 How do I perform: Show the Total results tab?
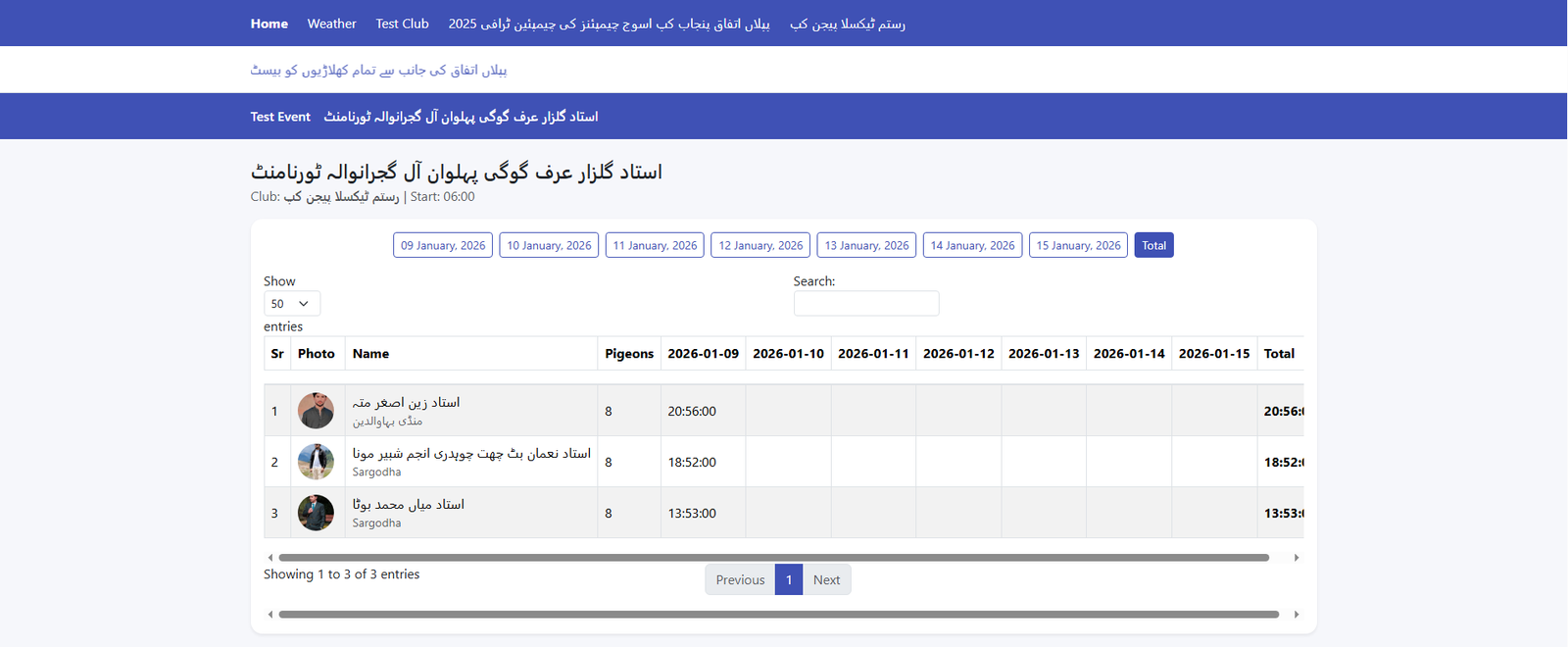click(x=1153, y=245)
